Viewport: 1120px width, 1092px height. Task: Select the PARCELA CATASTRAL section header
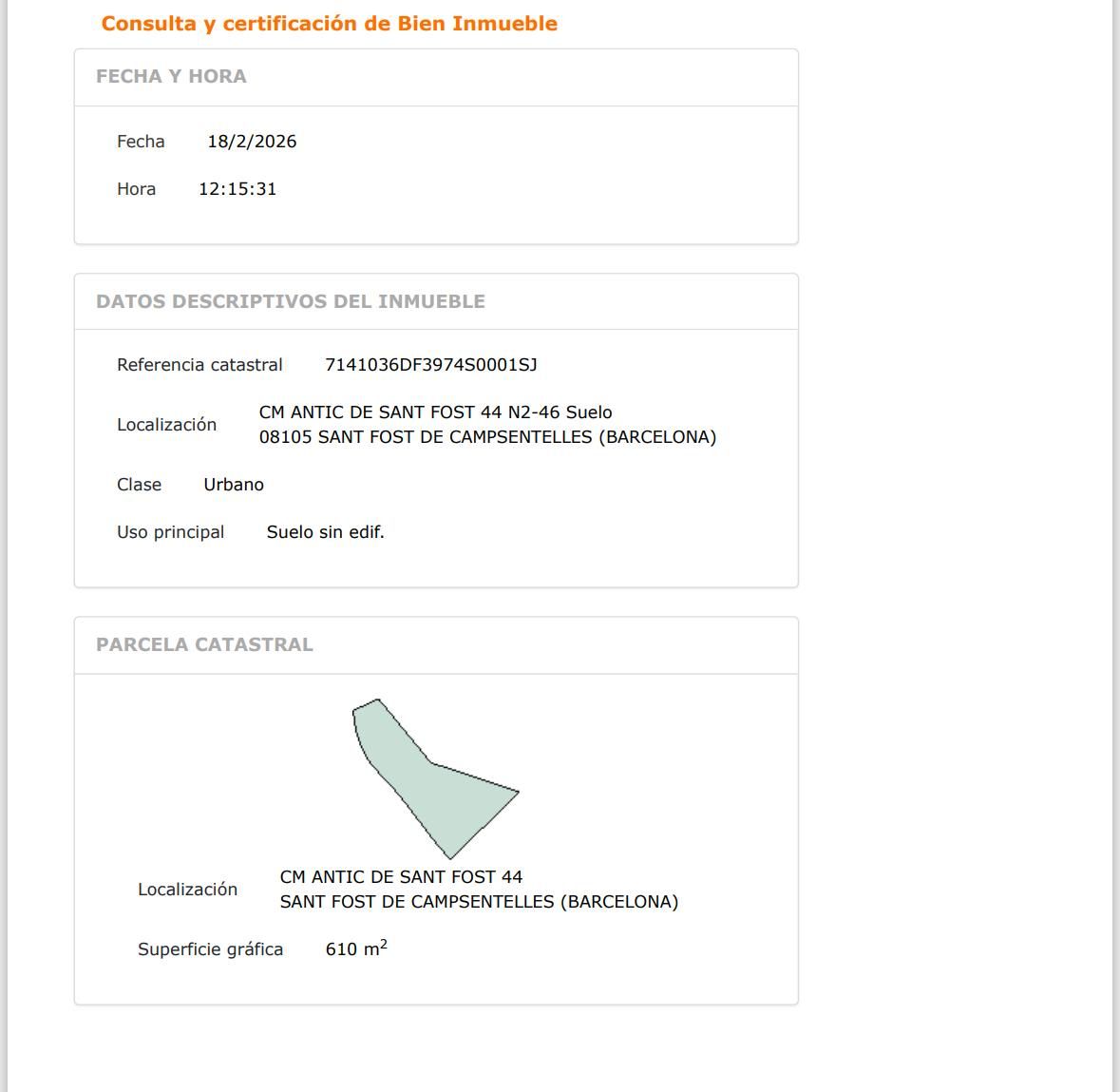pos(204,644)
